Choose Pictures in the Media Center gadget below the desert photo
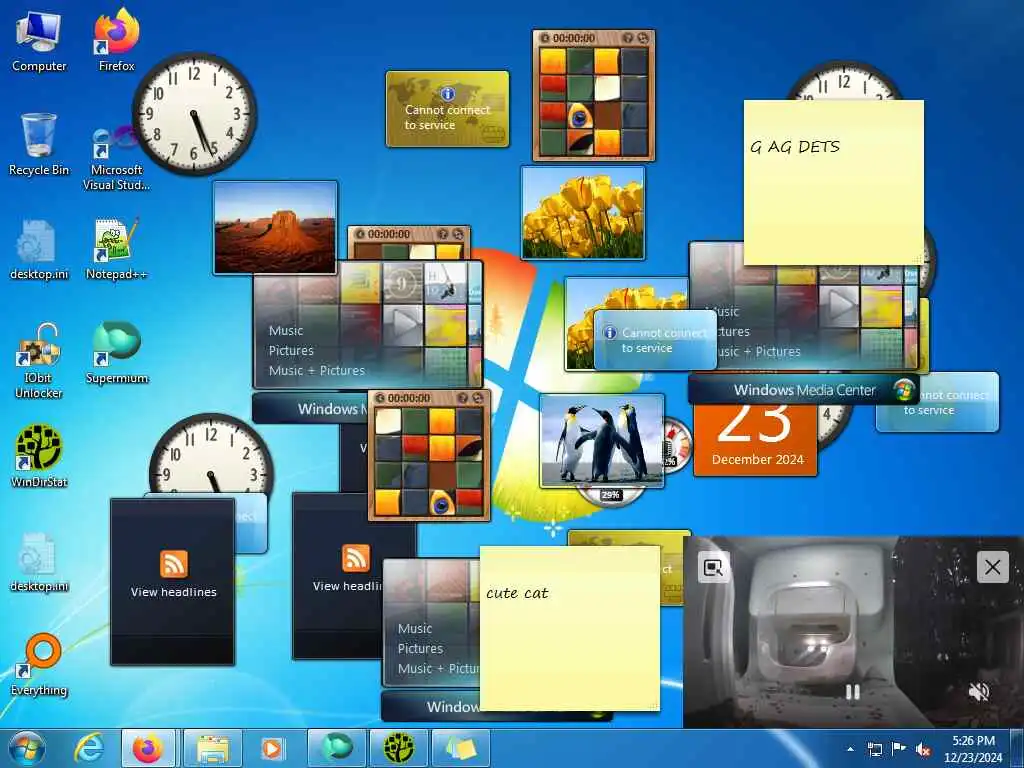This screenshot has height=768, width=1024. pos(291,350)
